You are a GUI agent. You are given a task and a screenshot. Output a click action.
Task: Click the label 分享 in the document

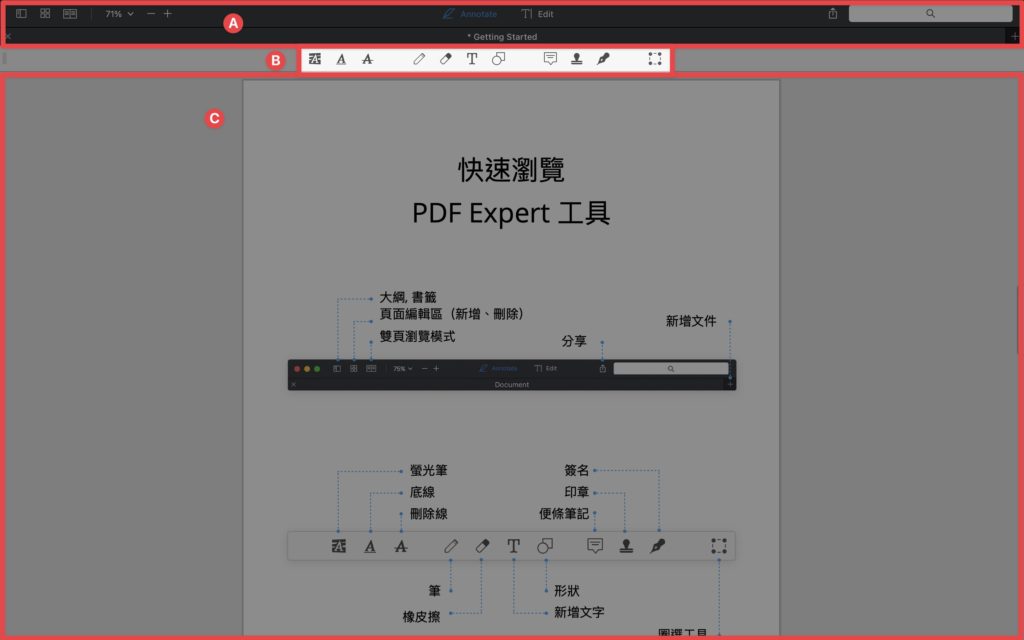click(574, 341)
